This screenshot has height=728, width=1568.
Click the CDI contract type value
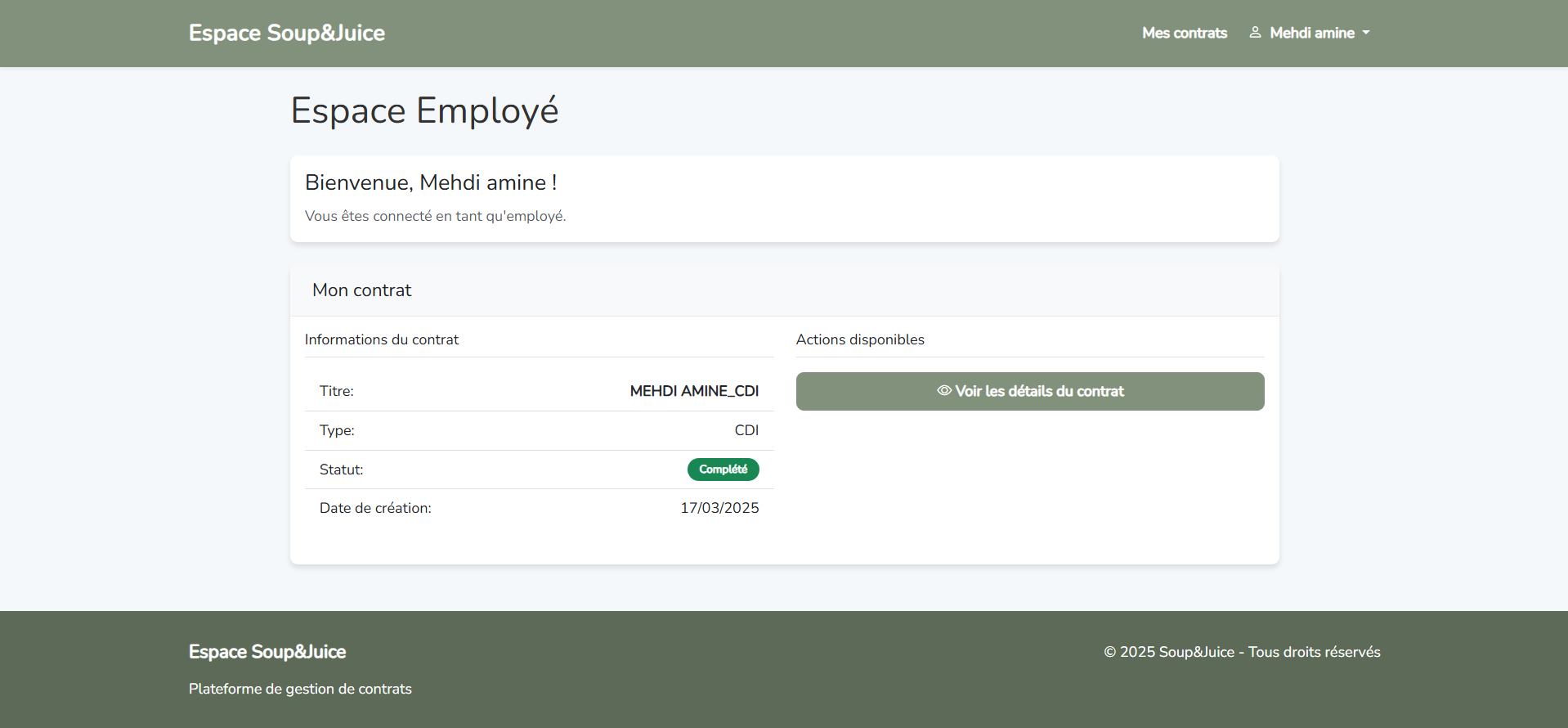click(x=746, y=430)
